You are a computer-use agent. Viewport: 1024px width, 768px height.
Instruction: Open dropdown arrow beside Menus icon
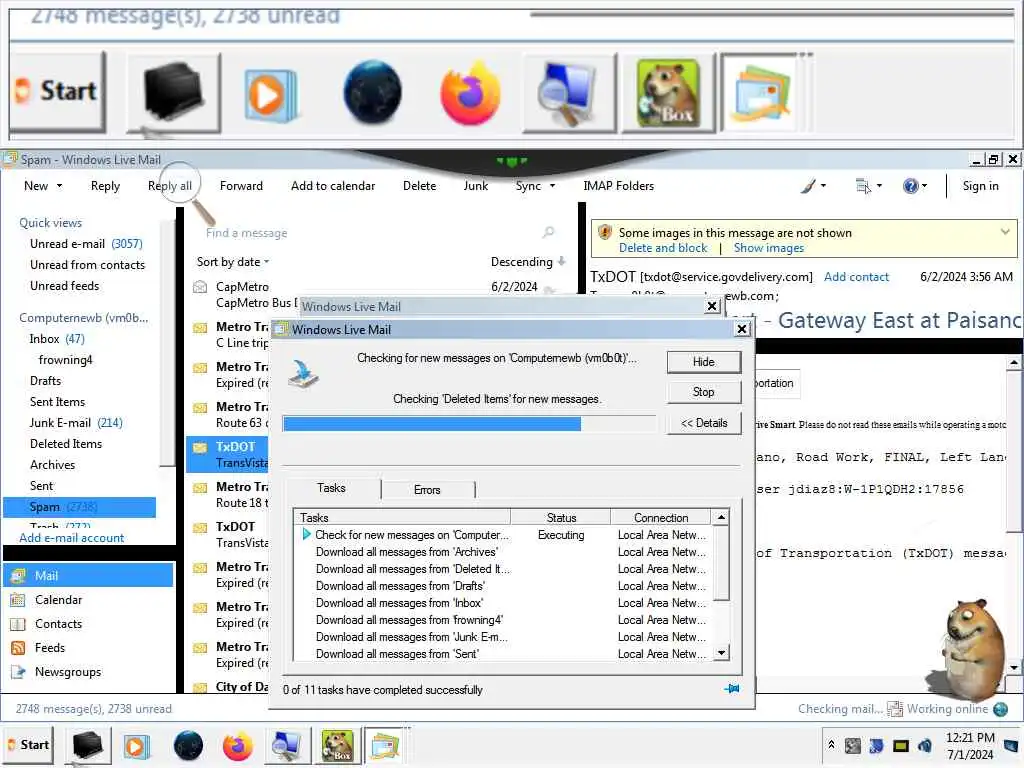[x=879, y=186]
